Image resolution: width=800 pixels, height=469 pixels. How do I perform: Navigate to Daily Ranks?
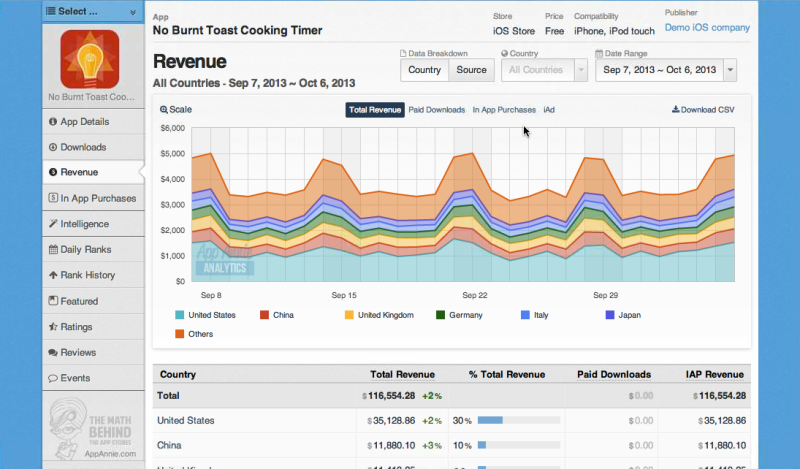[93, 250]
